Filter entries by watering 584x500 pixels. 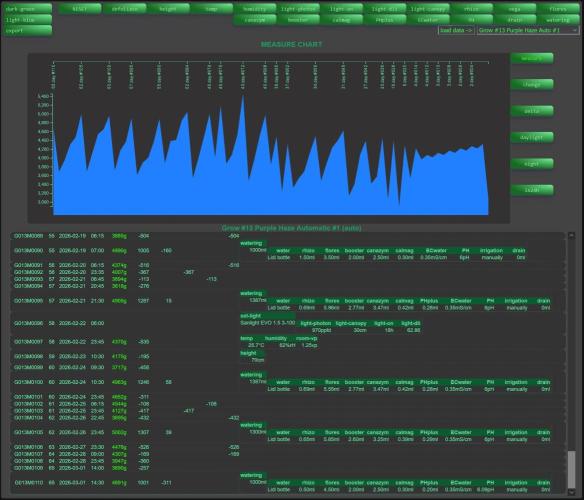coord(558,19)
